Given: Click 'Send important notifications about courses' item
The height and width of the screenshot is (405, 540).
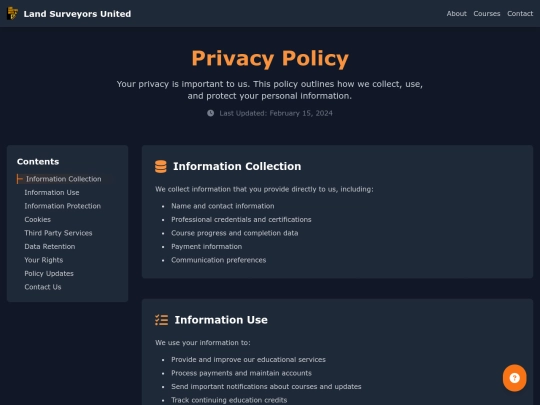Looking at the screenshot, I should click(x=266, y=386).
